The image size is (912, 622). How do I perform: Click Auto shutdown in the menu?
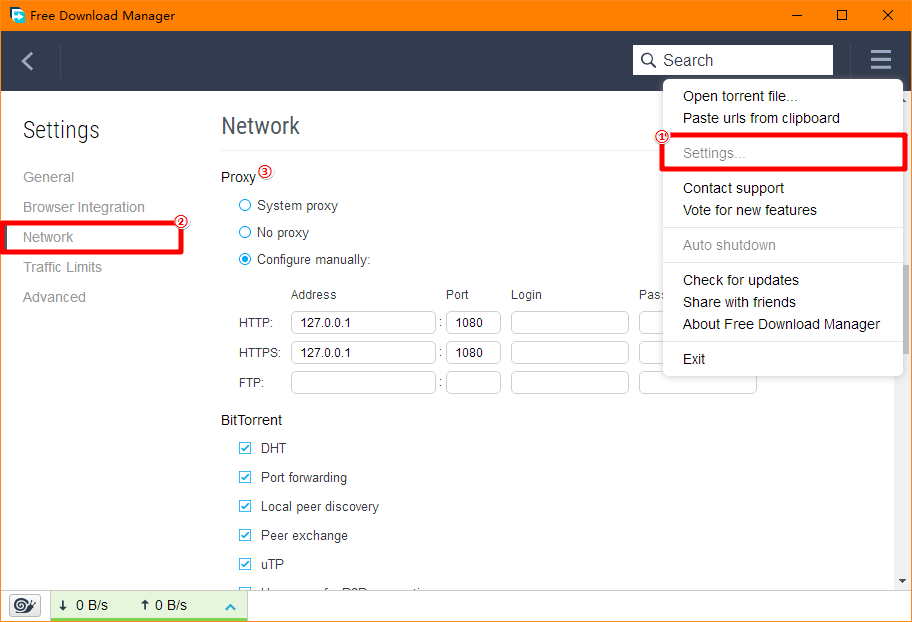click(729, 245)
